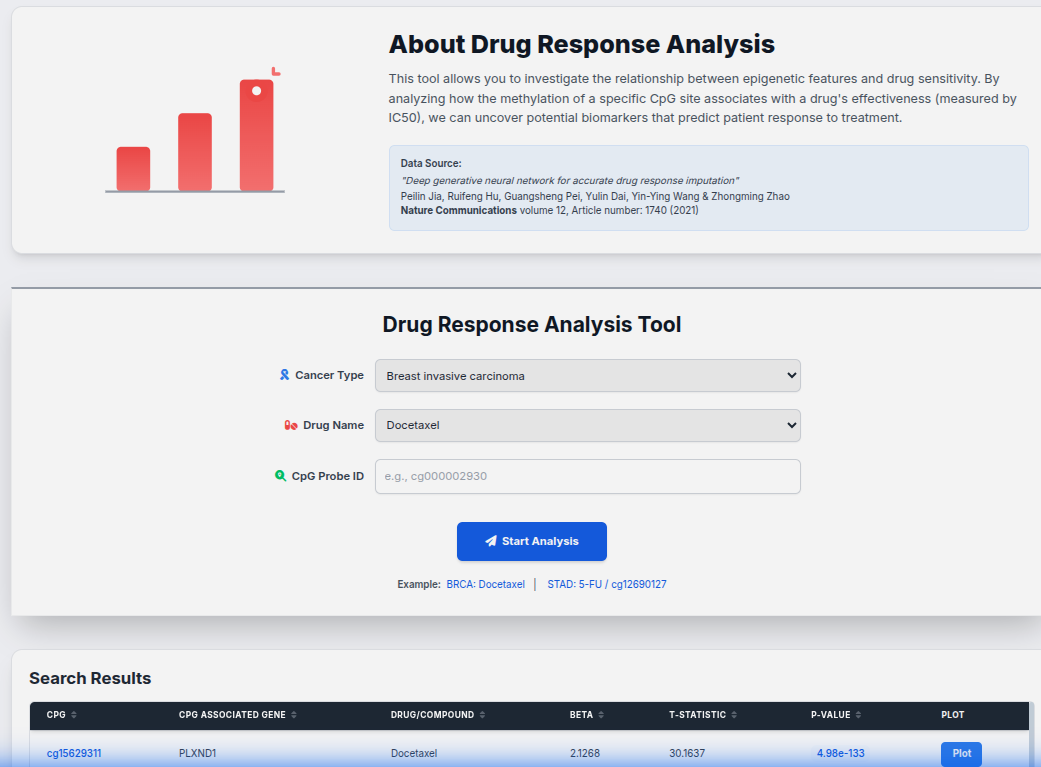Load the BRCA: Docetaxel example
This screenshot has height=767, width=1041.
click(x=485, y=584)
